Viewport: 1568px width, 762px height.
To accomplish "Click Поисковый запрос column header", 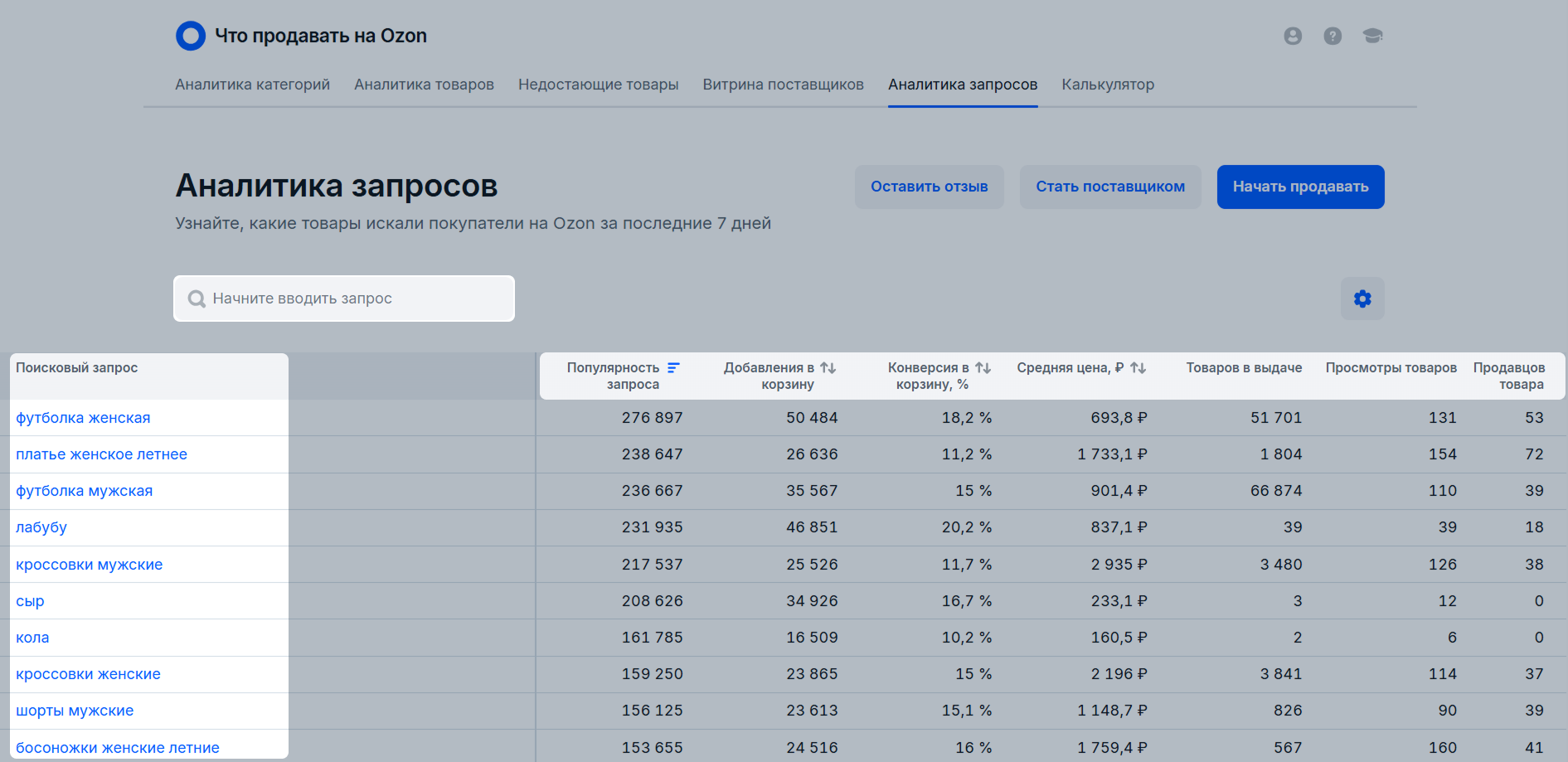I will (x=76, y=367).
